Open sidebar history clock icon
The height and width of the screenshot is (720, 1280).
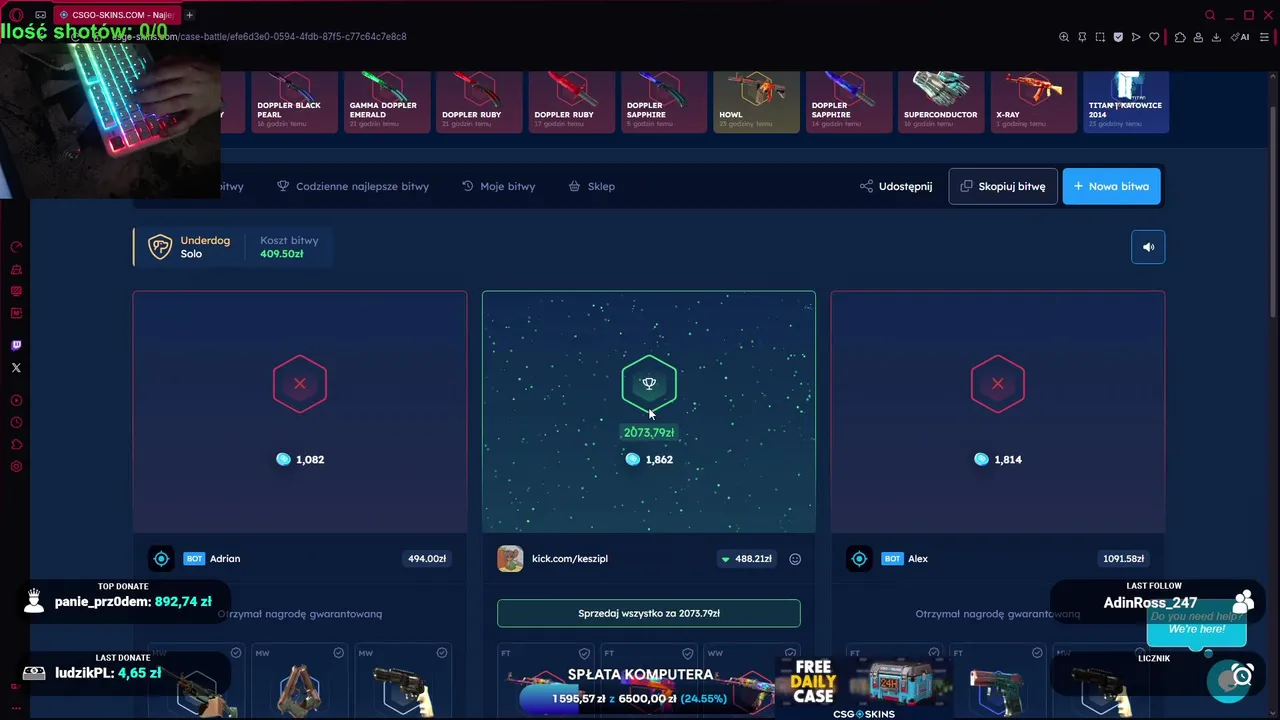(16, 422)
